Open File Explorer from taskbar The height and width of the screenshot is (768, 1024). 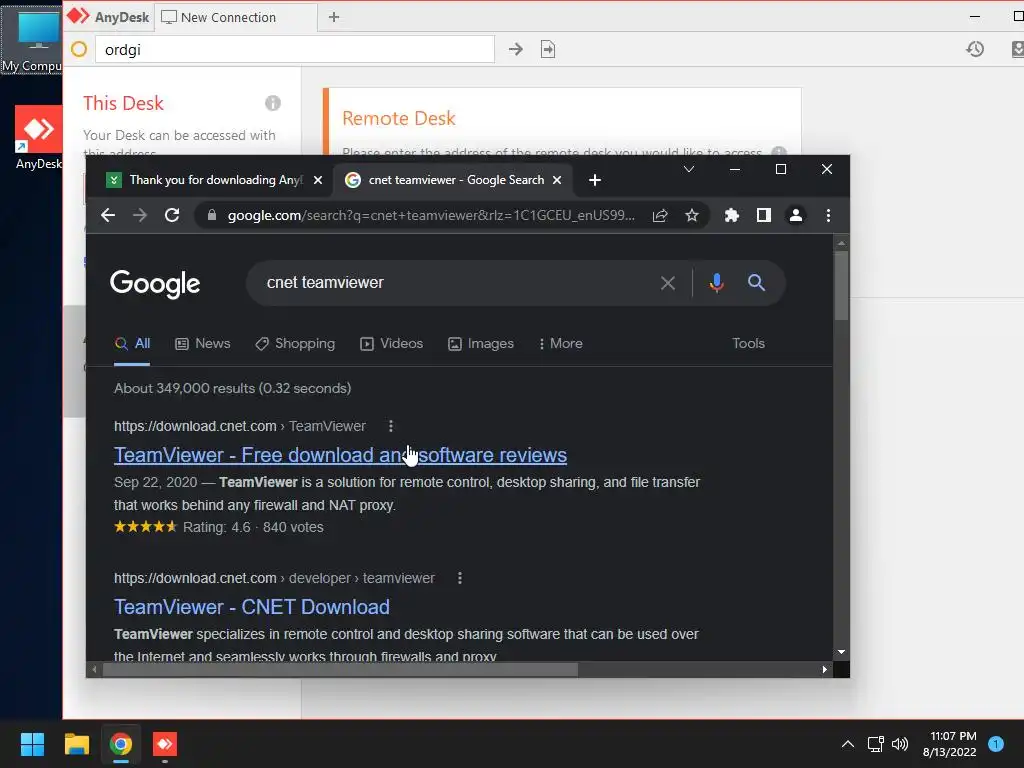click(76, 744)
